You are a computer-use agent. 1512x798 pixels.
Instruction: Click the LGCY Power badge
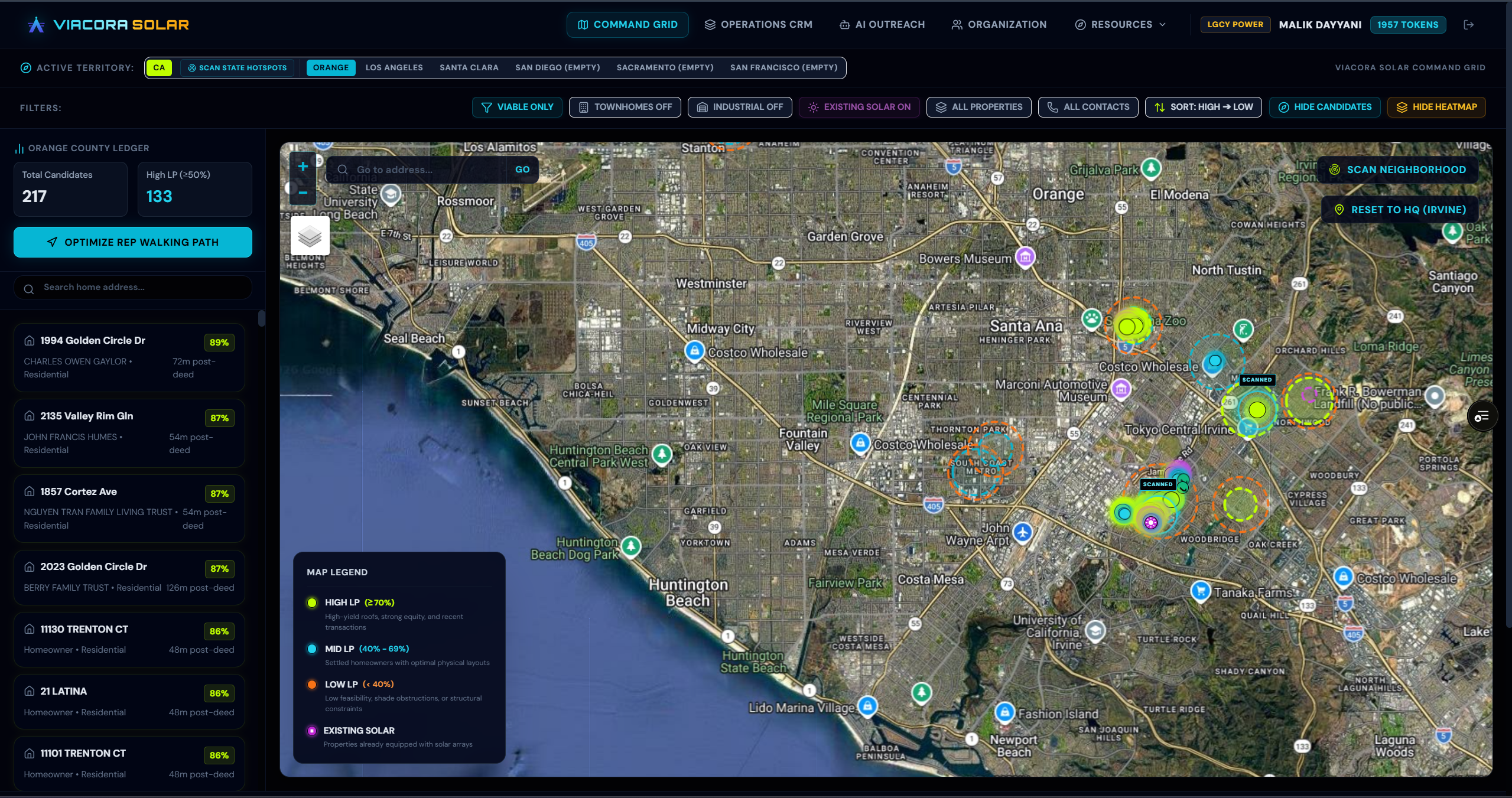click(x=1235, y=25)
